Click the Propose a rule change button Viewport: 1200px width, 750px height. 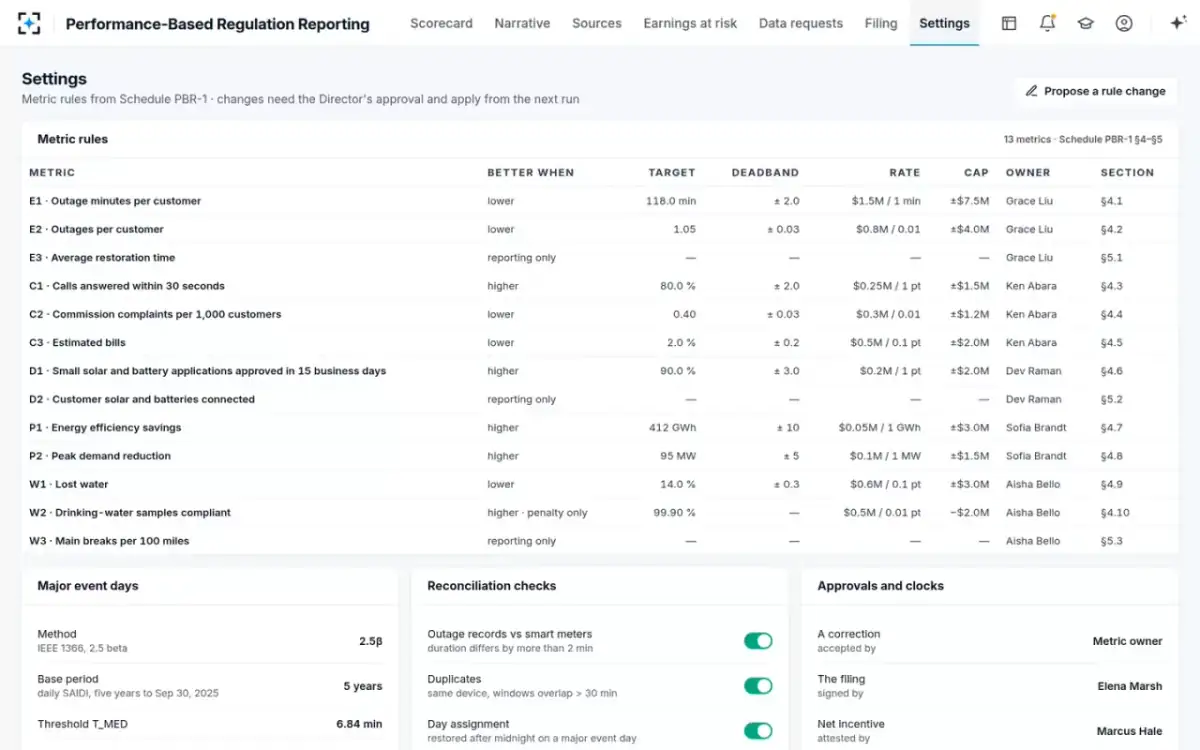(1095, 91)
